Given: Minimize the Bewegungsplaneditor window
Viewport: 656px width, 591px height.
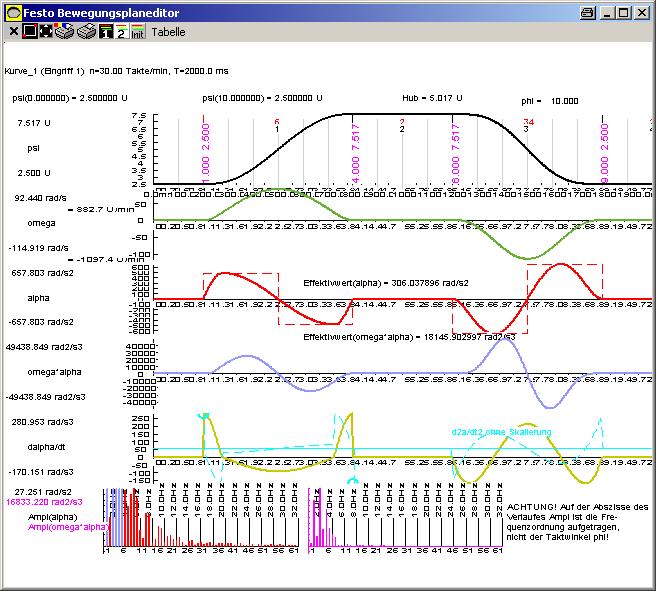Looking at the screenshot, I should pyautogui.click(x=607, y=13).
